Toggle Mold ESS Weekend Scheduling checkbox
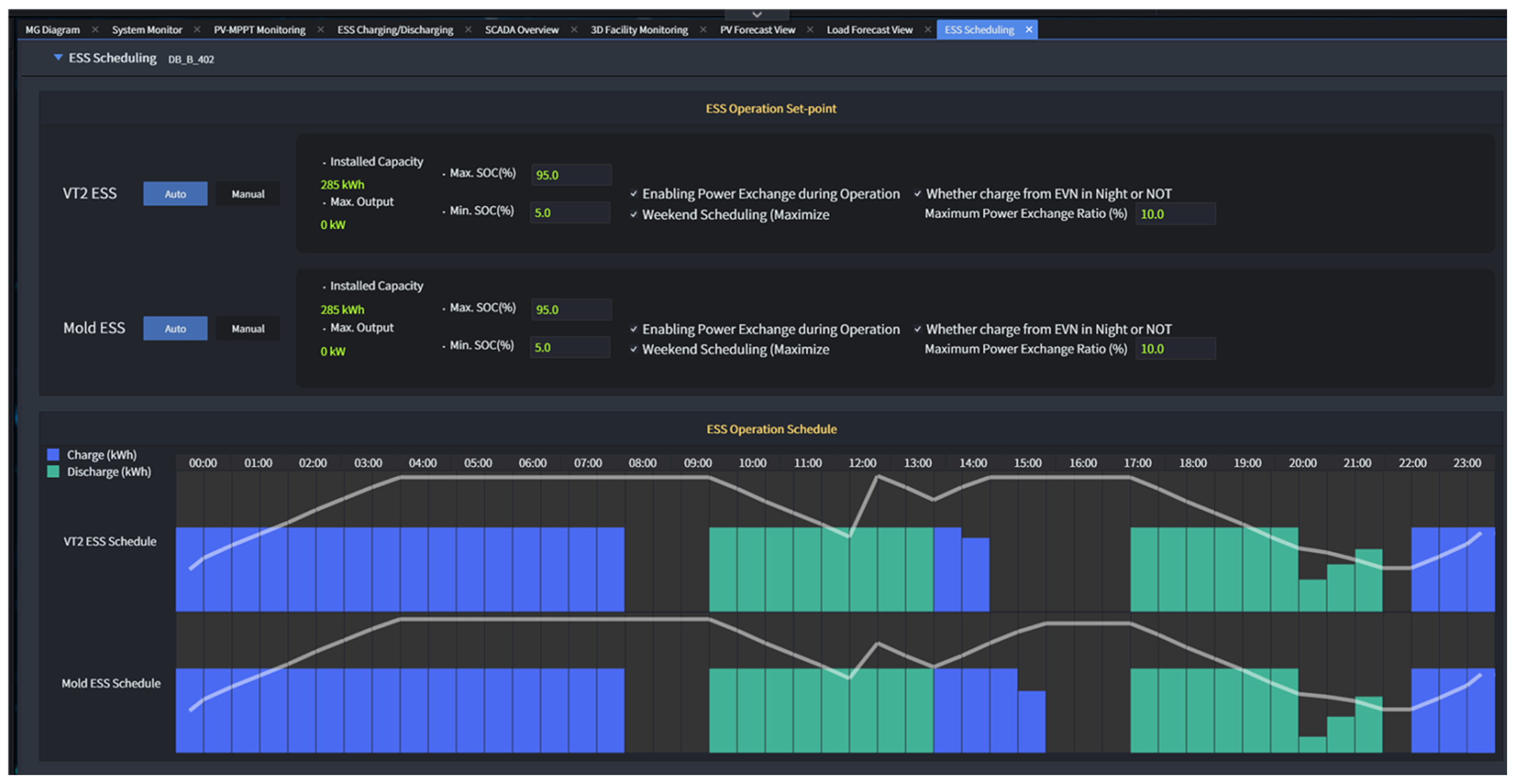This screenshot has width=1513, height=784. point(634,349)
